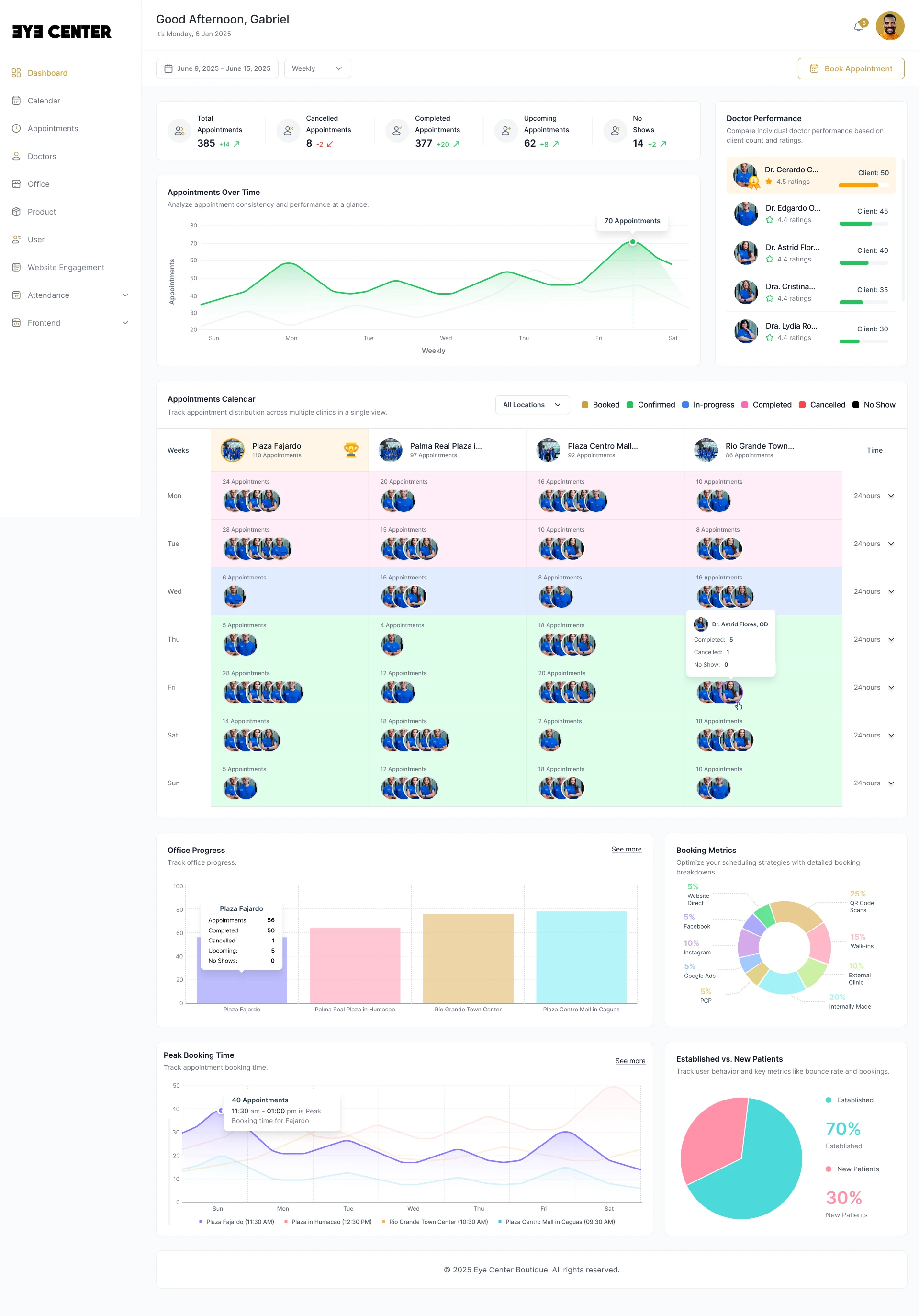Expand the Attendance sidebar submenu
This screenshot has height=1316, width=919.
[125, 295]
